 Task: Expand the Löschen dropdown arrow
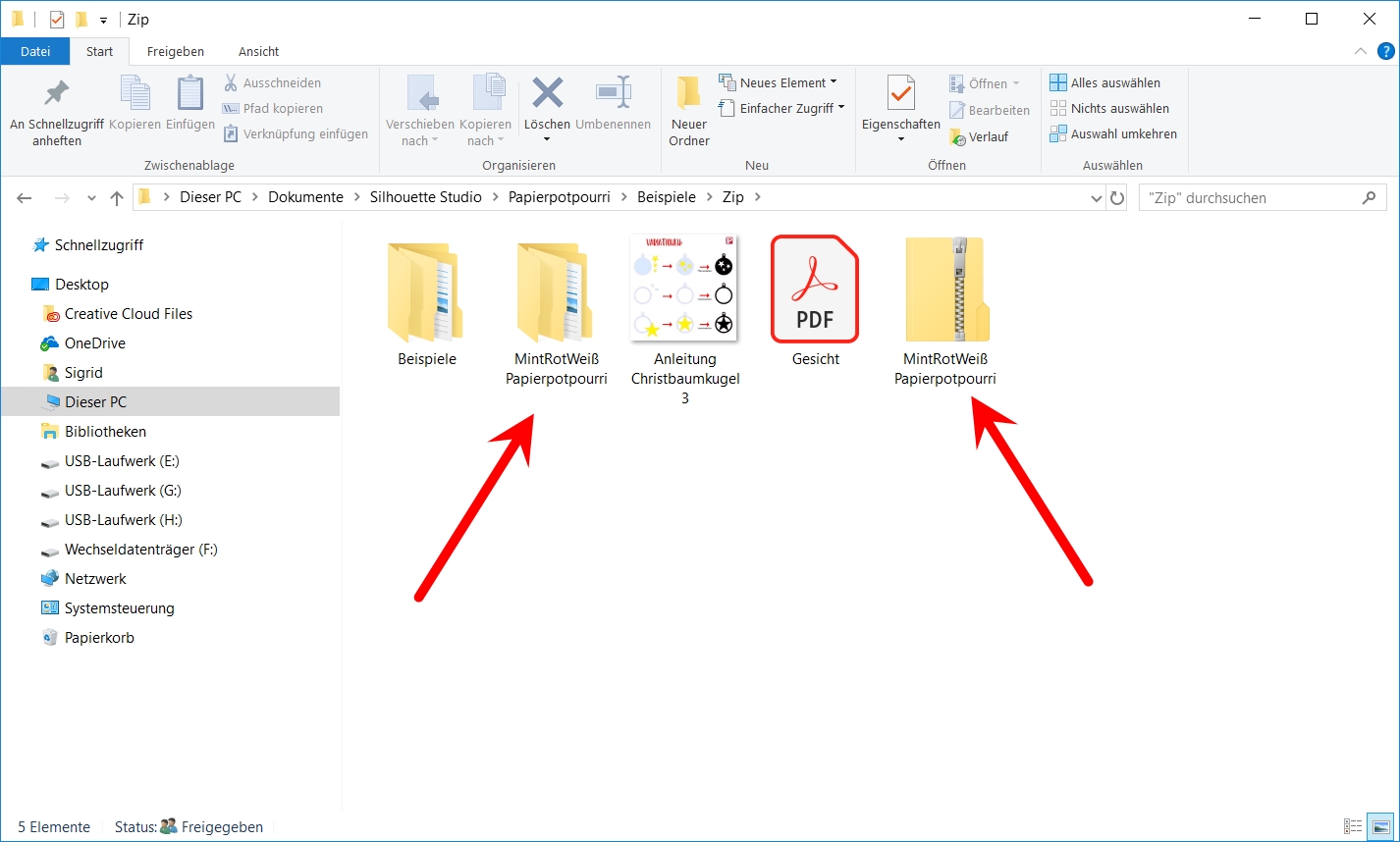point(547,140)
